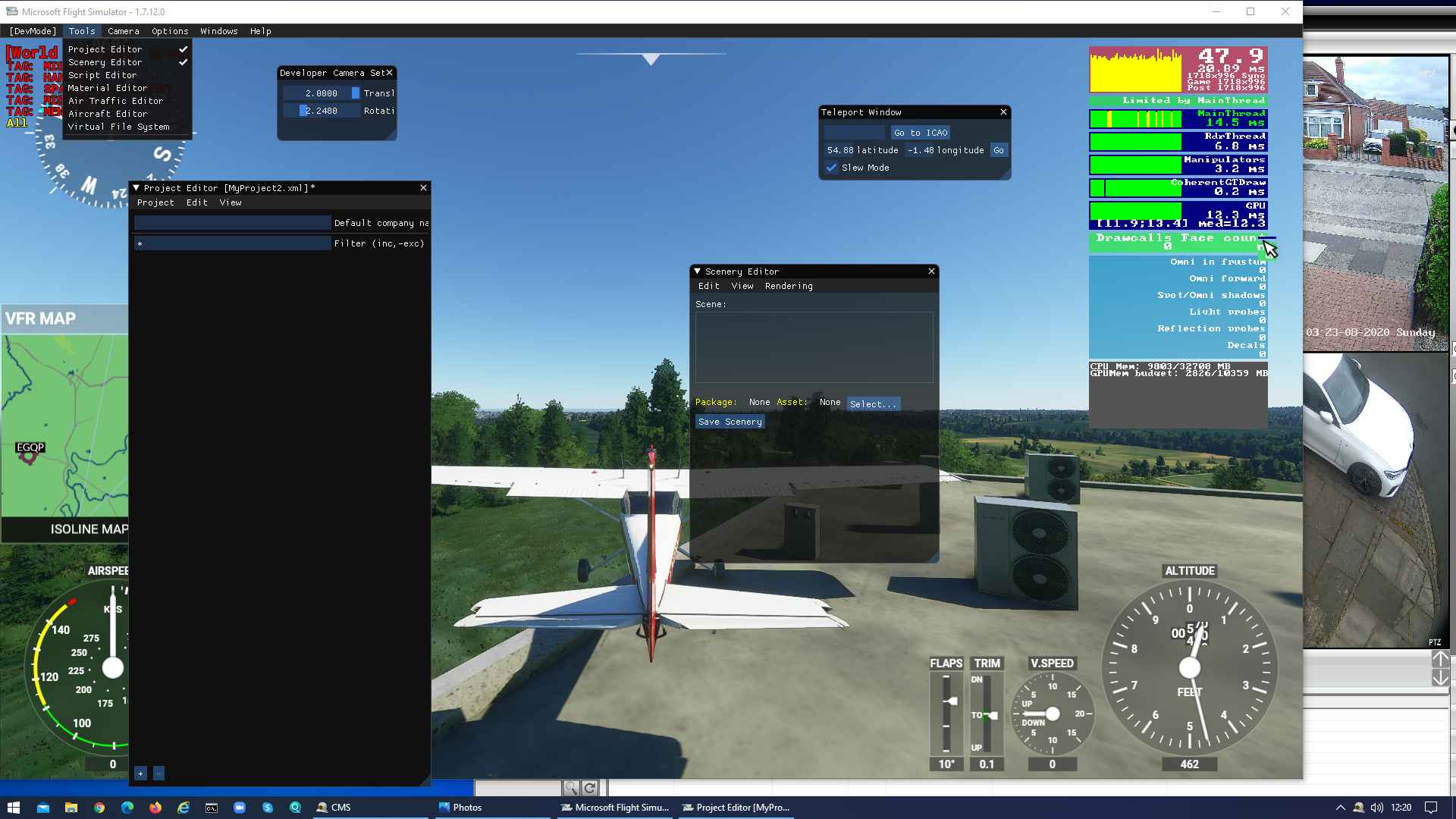The height and width of the screenshot is (819, 1456).
Task: Click the Default company name field
Action: coord(232,223)
